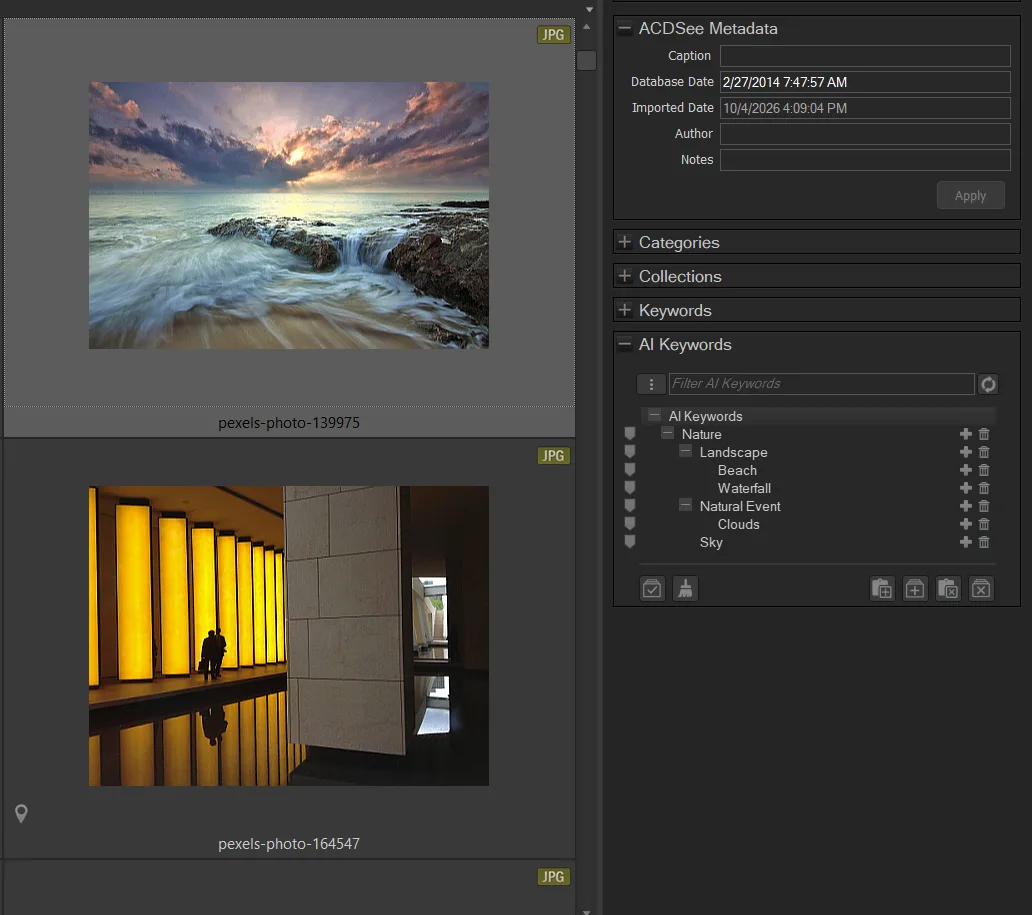
Task: Open the three-dot options menu beside Filter AI Keywords
Action: [651, 384]
